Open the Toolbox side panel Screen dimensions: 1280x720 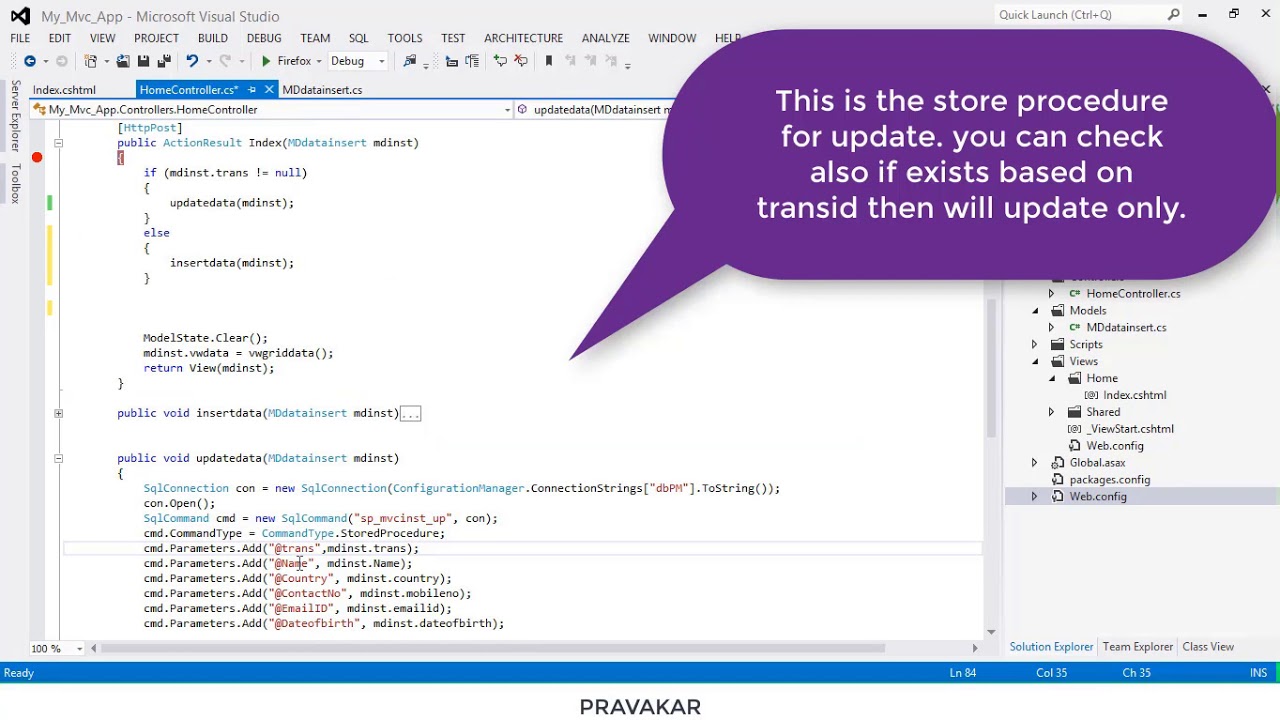tap(15, 183)
